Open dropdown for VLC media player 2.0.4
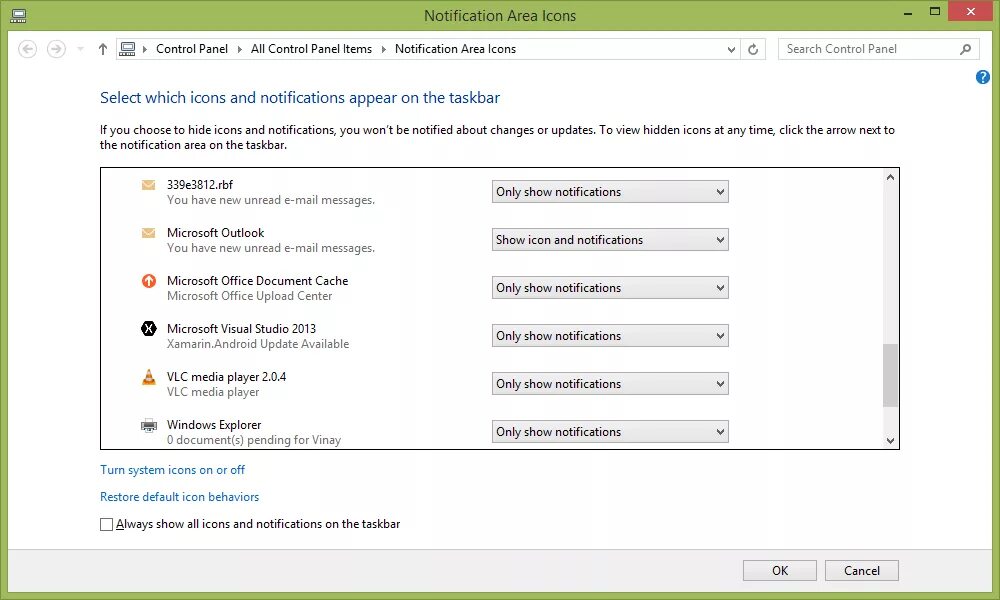This screenshot has width=1000, height=600. pos(610,384)
